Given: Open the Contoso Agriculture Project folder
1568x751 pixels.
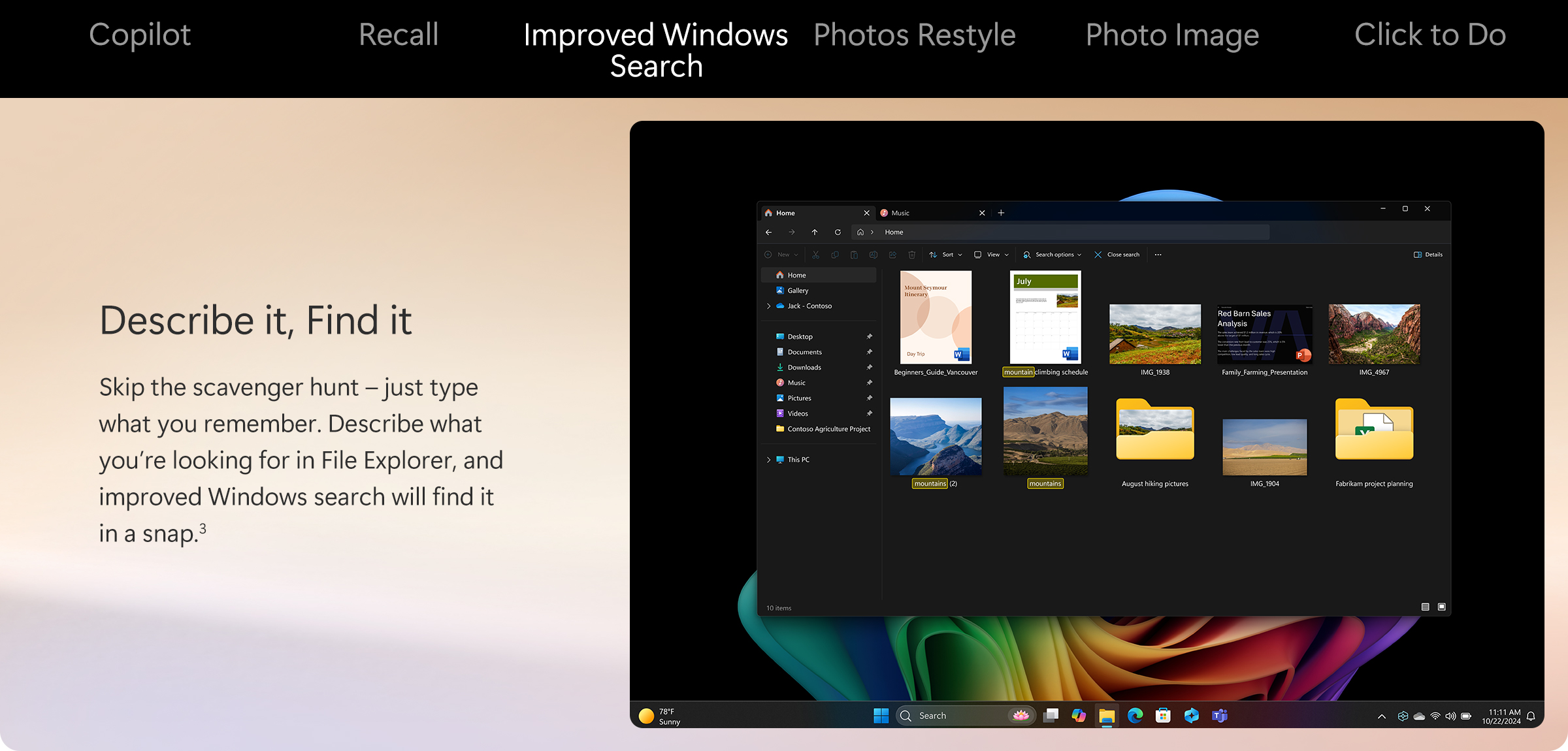Looking at the screenshot, I should (823, 429).
